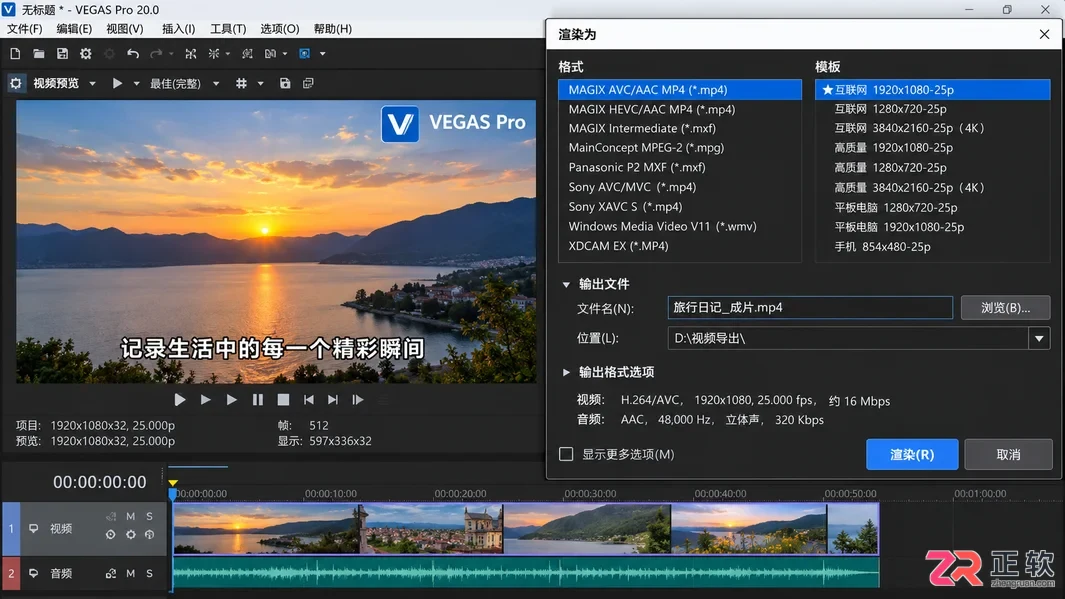1065x599 pixels.
Task: Open project properties gear in main toolbar
Action: [86, 54]
